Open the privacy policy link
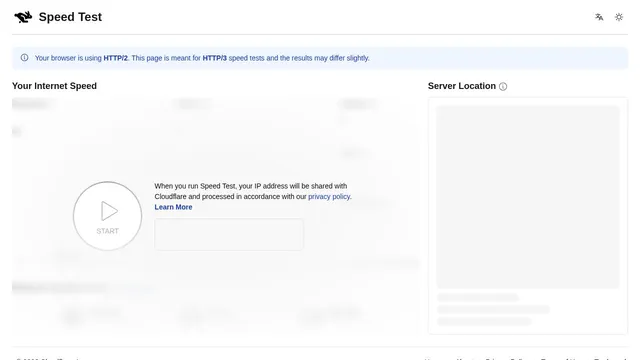Viewport: 640px width, 360px height. (x=329, y=196)
